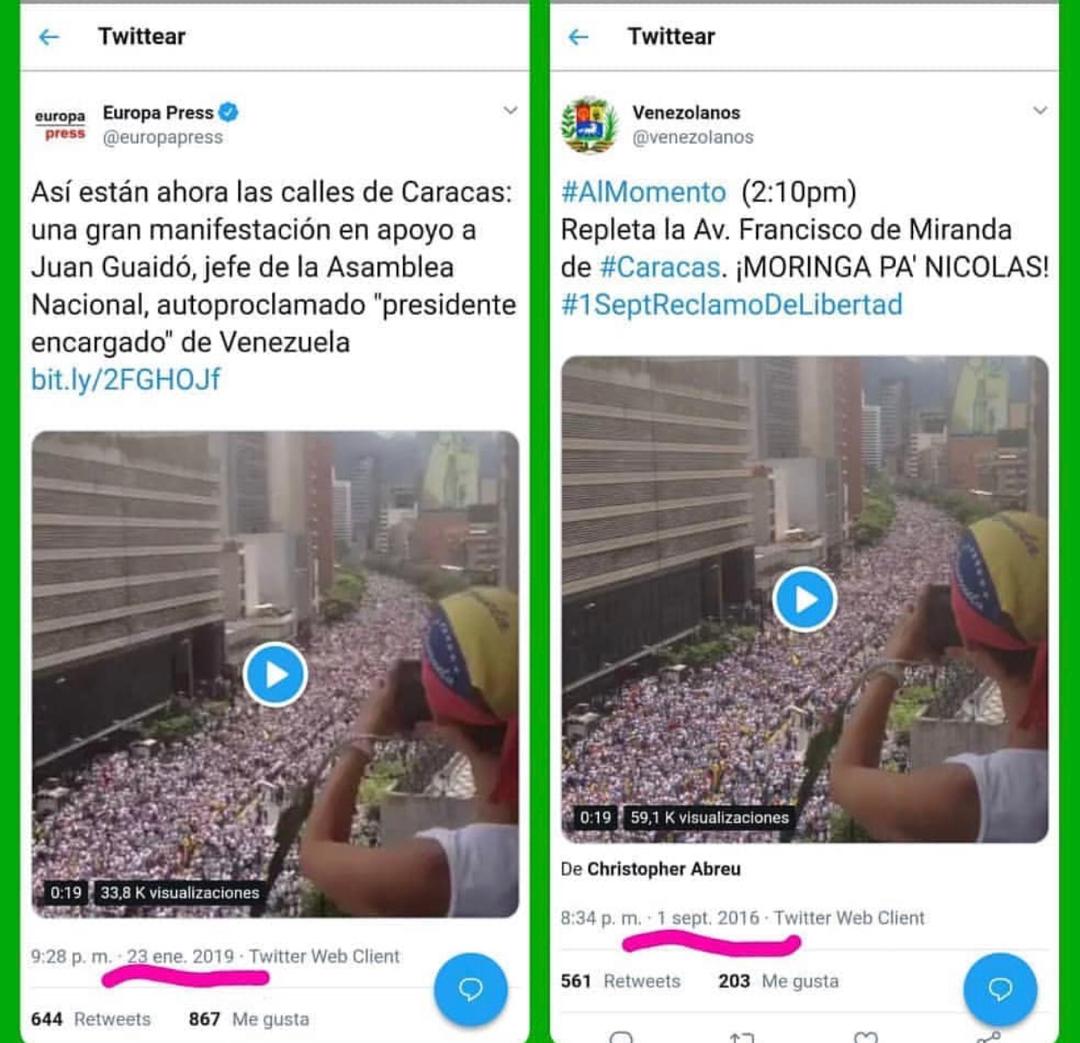Open the #1SeptReclamoDeLibertad hashtag

[731, 304]
